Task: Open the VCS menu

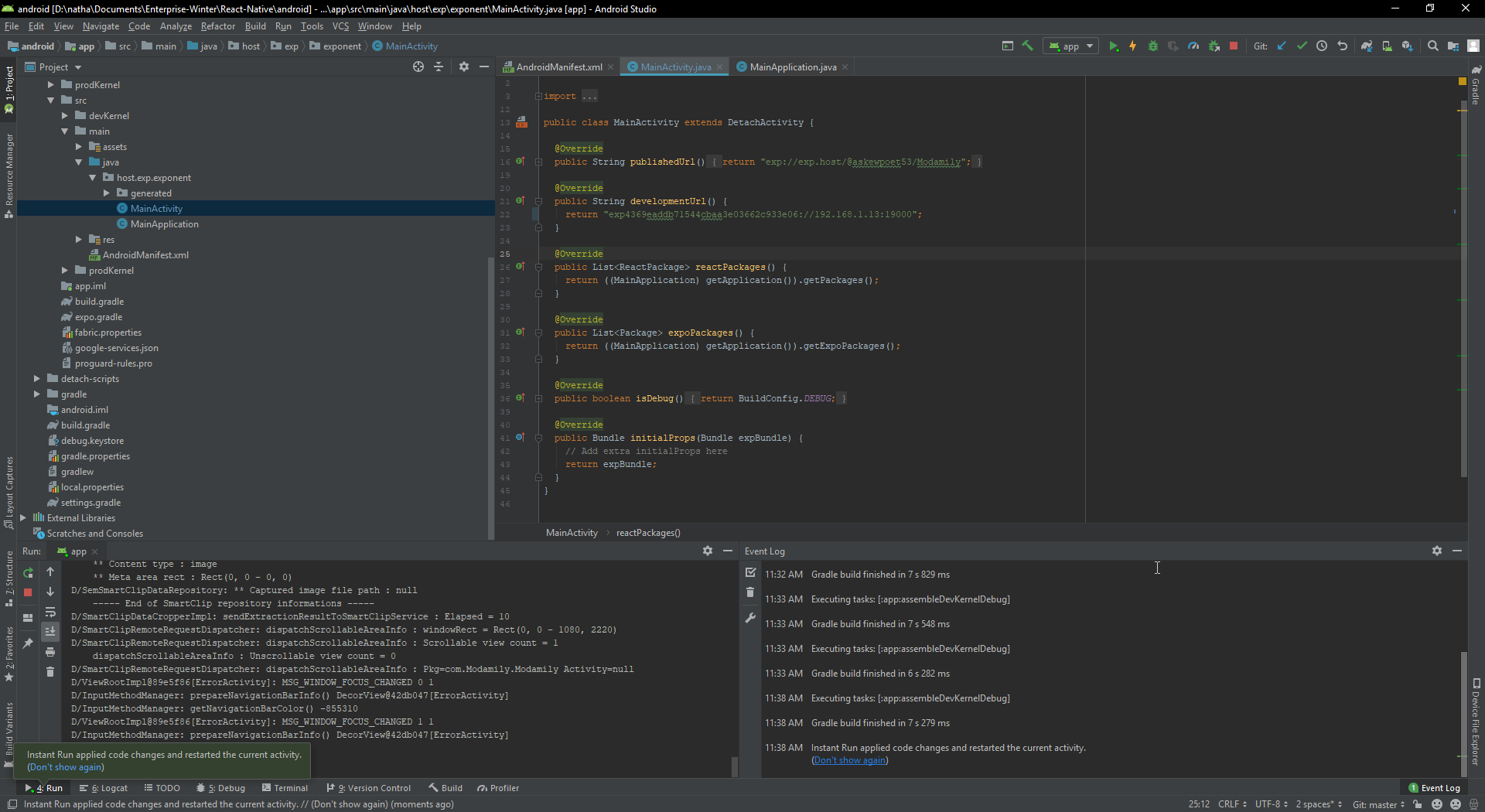Action: click(340, 26)
